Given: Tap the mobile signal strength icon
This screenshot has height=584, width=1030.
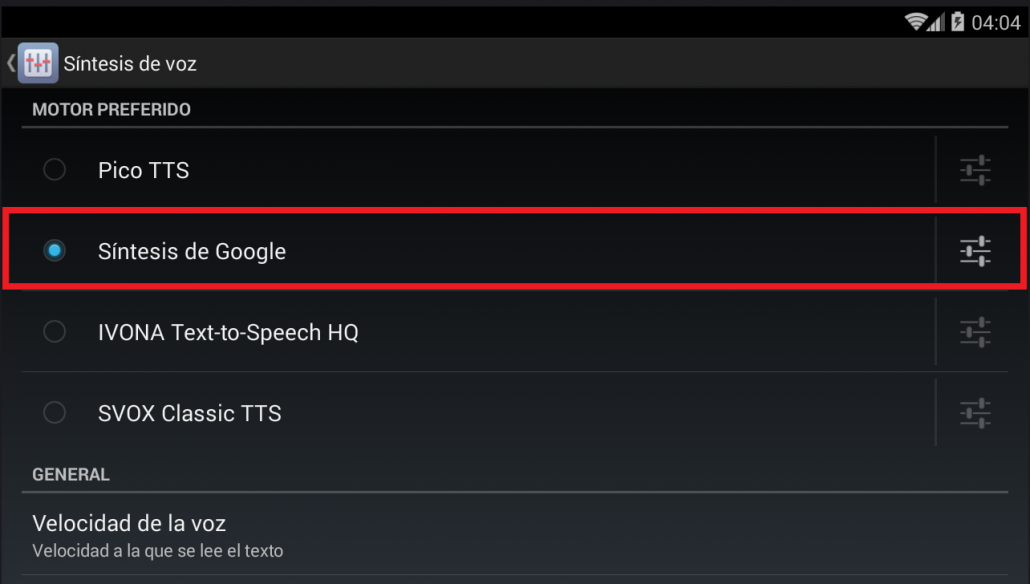Looking at the screenshot, I should (936, 22).
